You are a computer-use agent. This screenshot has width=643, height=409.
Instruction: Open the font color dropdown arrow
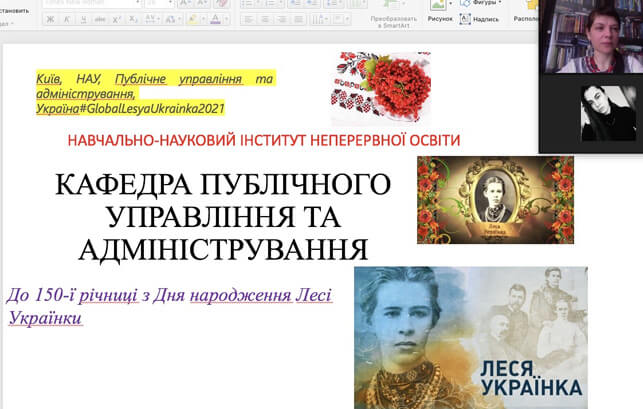point(225,19)
